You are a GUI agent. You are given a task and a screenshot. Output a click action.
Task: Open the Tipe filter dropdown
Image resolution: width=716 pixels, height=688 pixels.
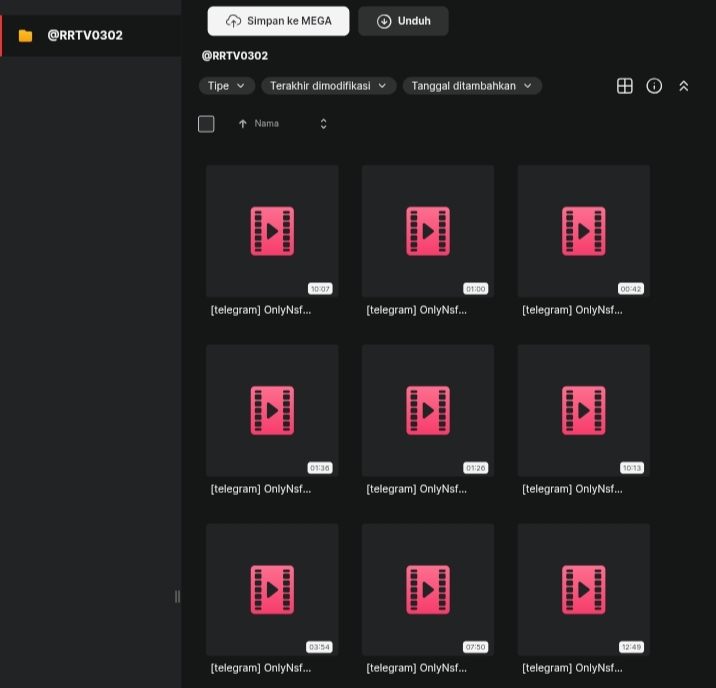pos(226,86)
